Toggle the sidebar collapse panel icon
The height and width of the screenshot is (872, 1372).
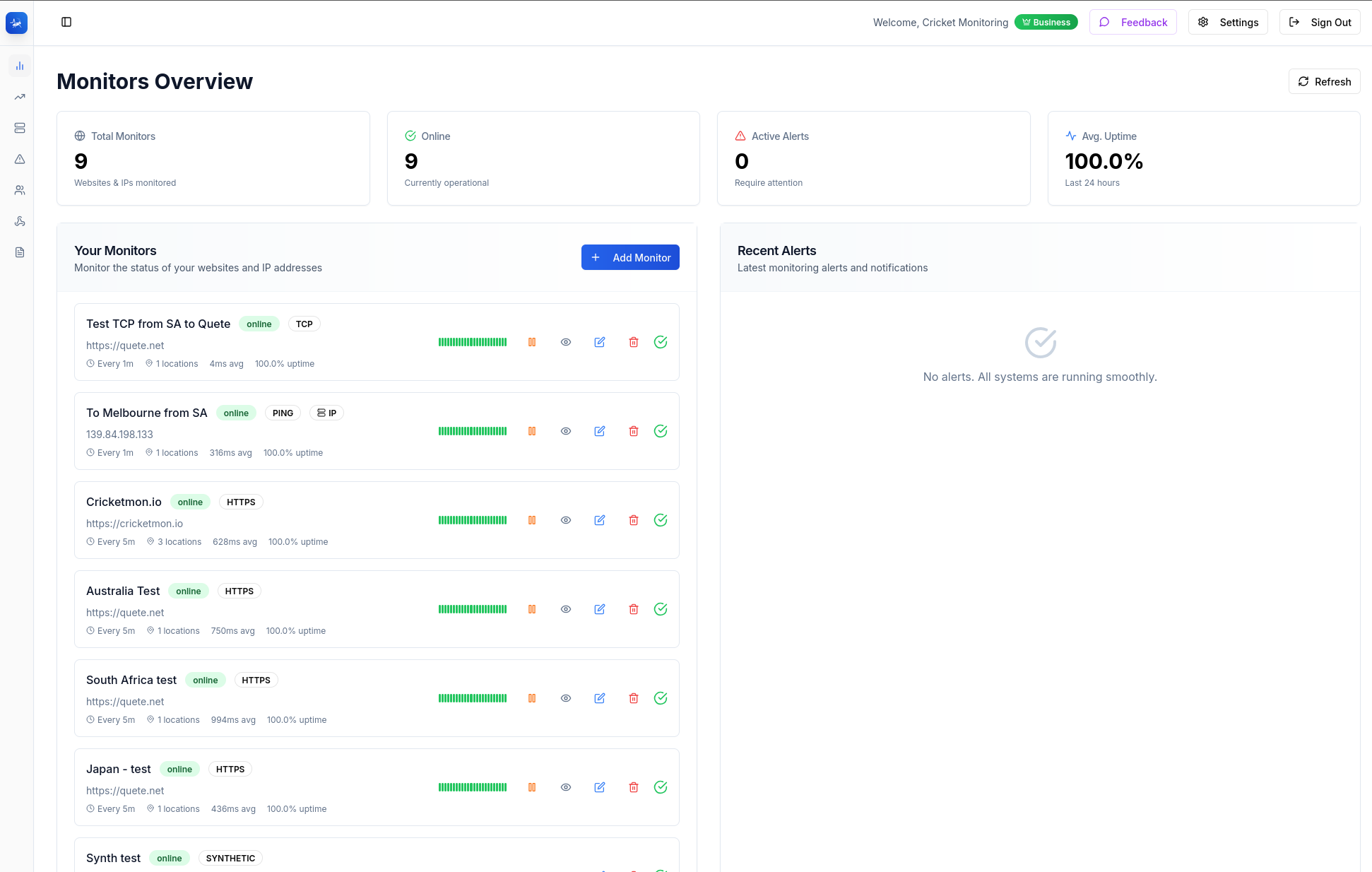pyautogui.click(x=66, y=22)
